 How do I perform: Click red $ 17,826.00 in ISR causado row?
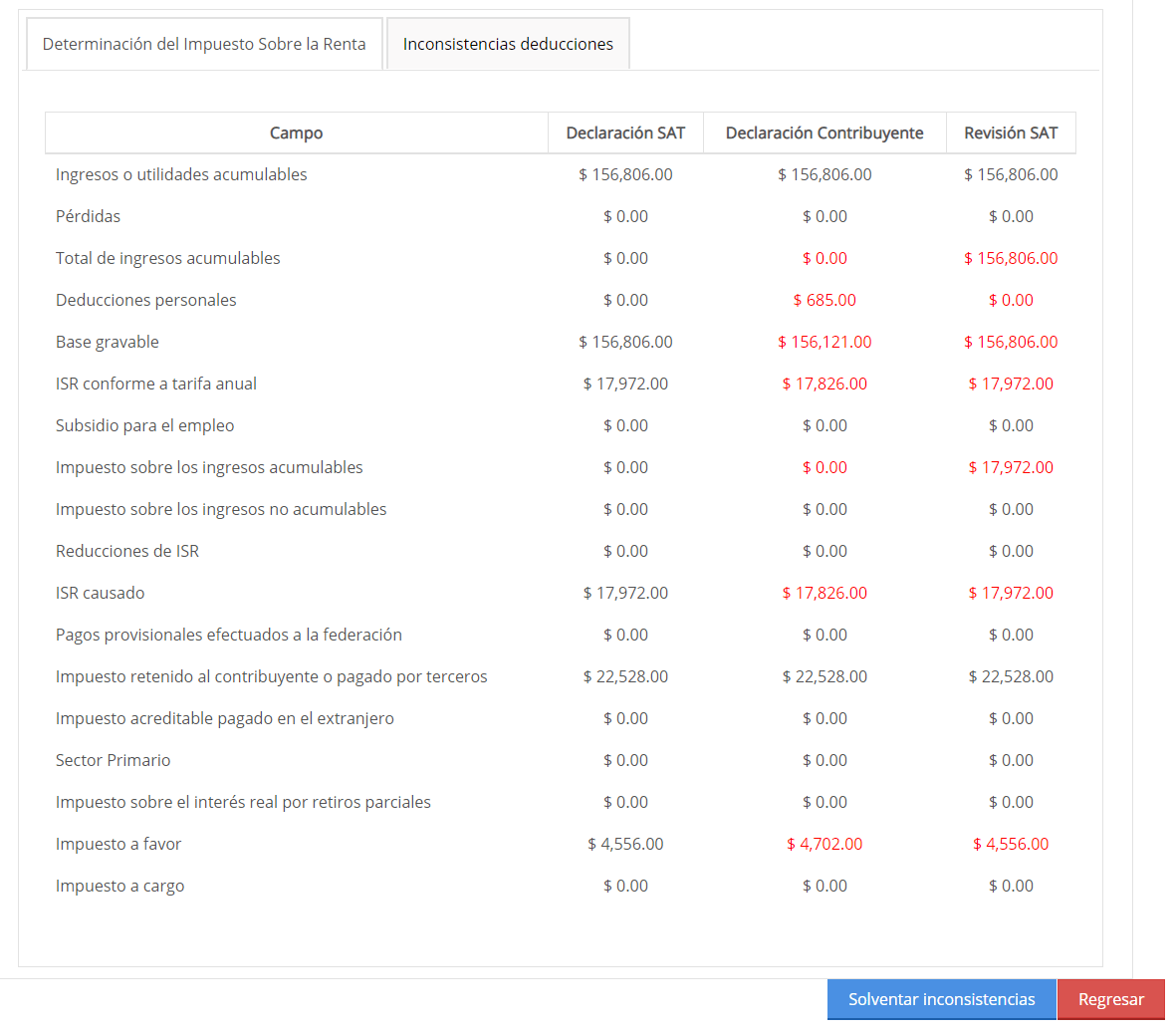(824, 593)
